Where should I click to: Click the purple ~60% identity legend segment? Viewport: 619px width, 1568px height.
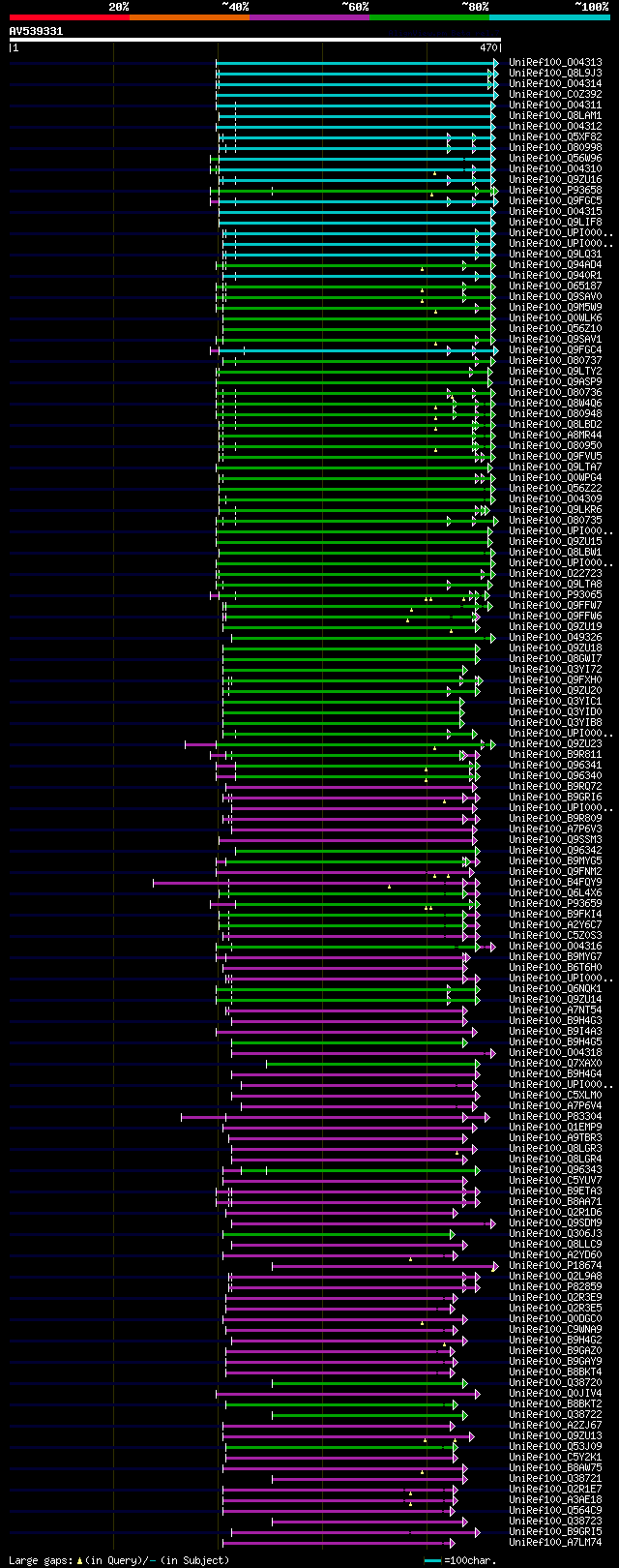[309, 17]
